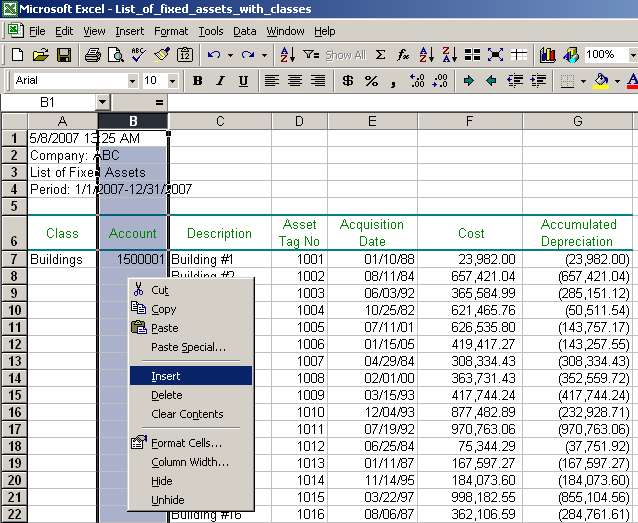Expand the Undo history dropdown arrow
Image resolution: width=638 pixels, height=523 pixels.
tap(230, 55)
